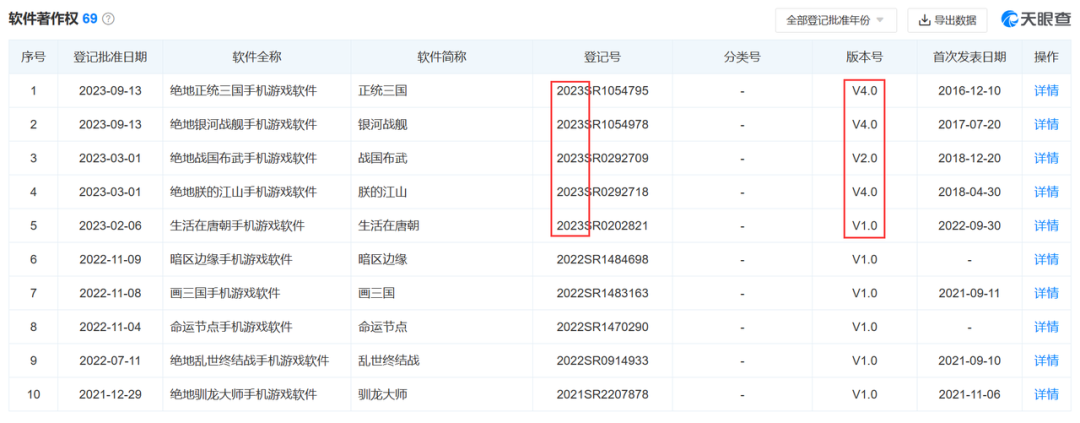
Task: Click first publication date 2022-09-30
Action: tap(969, 226)
